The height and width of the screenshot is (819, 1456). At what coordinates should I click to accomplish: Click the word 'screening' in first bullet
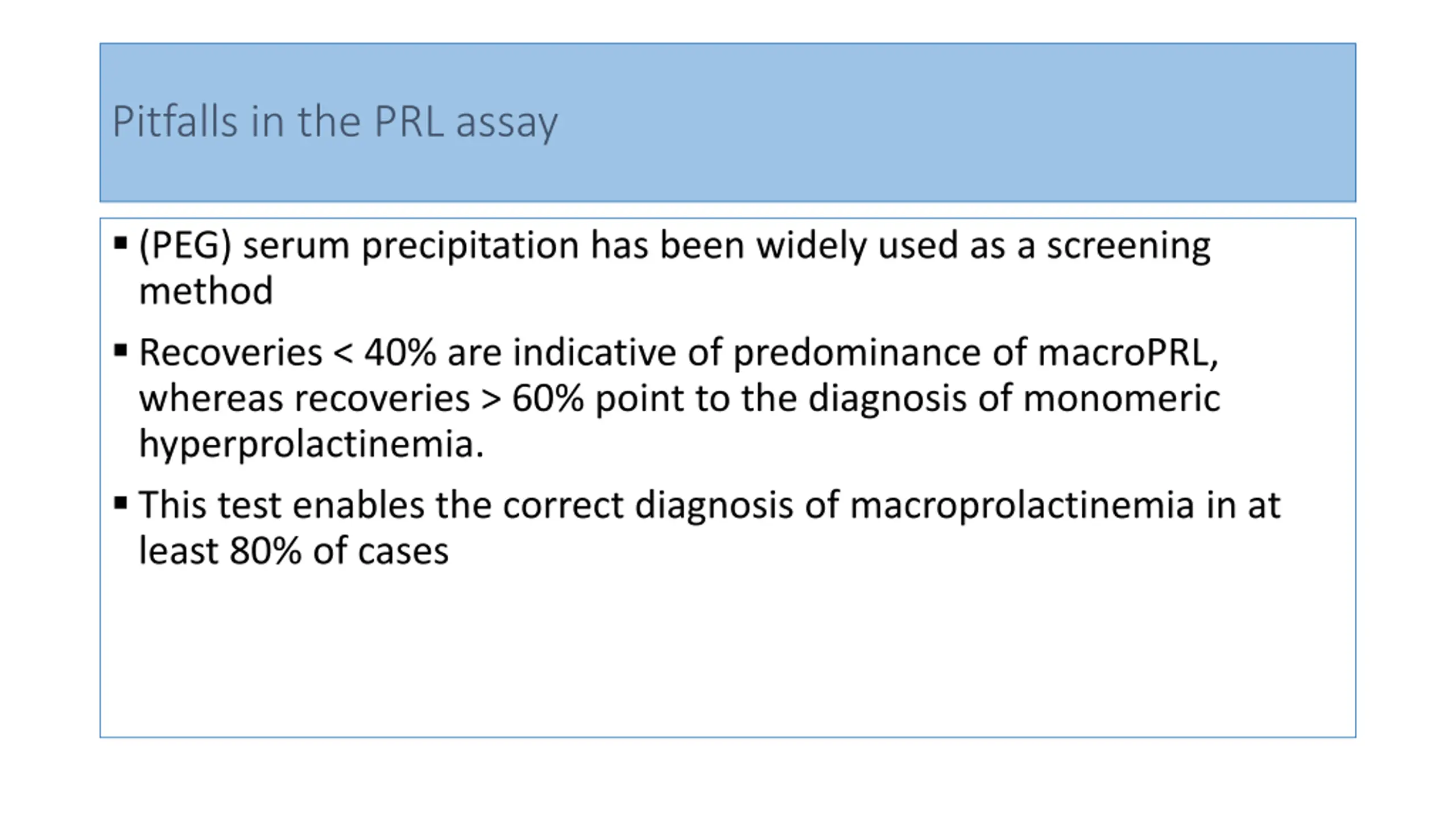1129,246
